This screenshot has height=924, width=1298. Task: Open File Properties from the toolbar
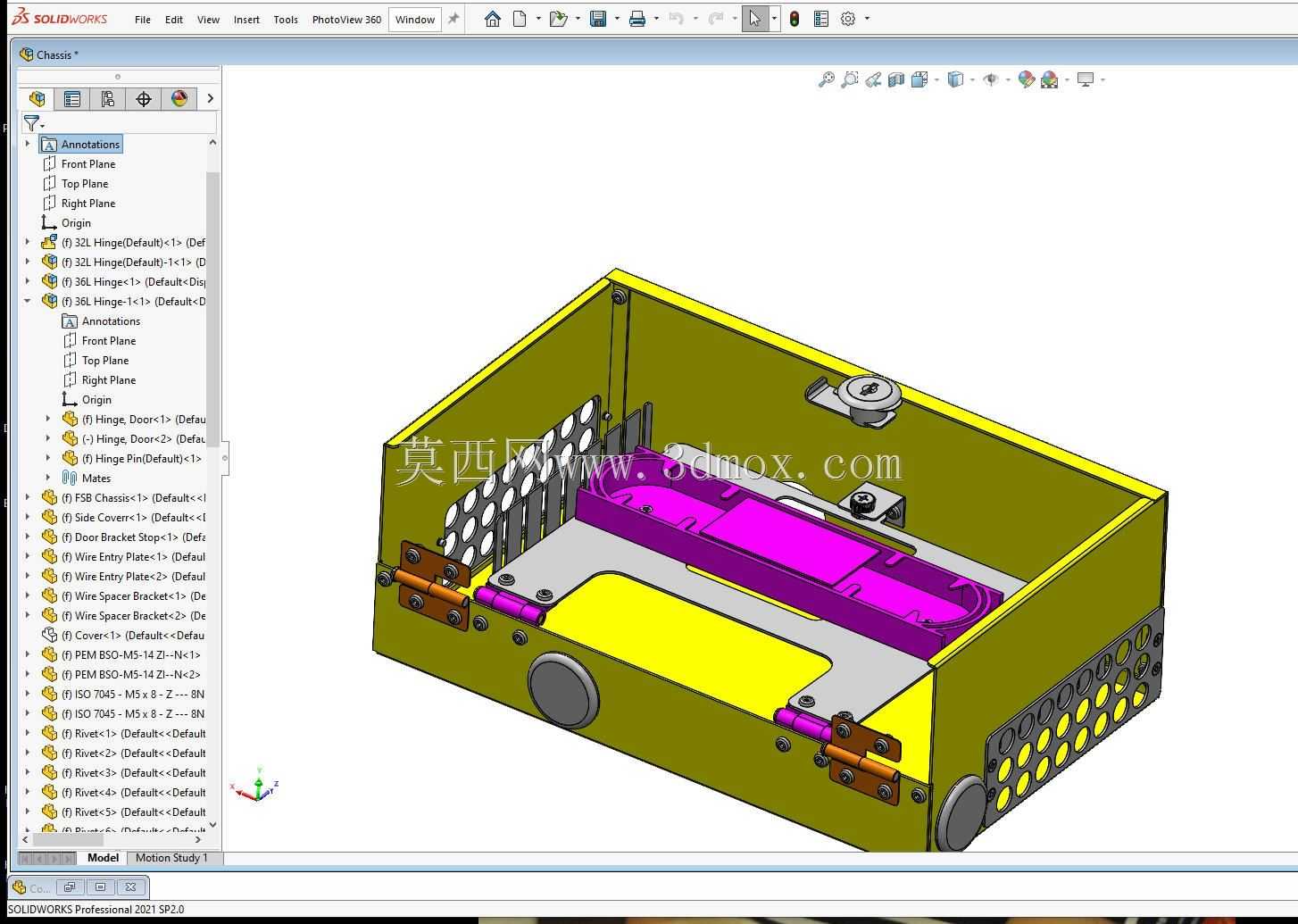821,19
